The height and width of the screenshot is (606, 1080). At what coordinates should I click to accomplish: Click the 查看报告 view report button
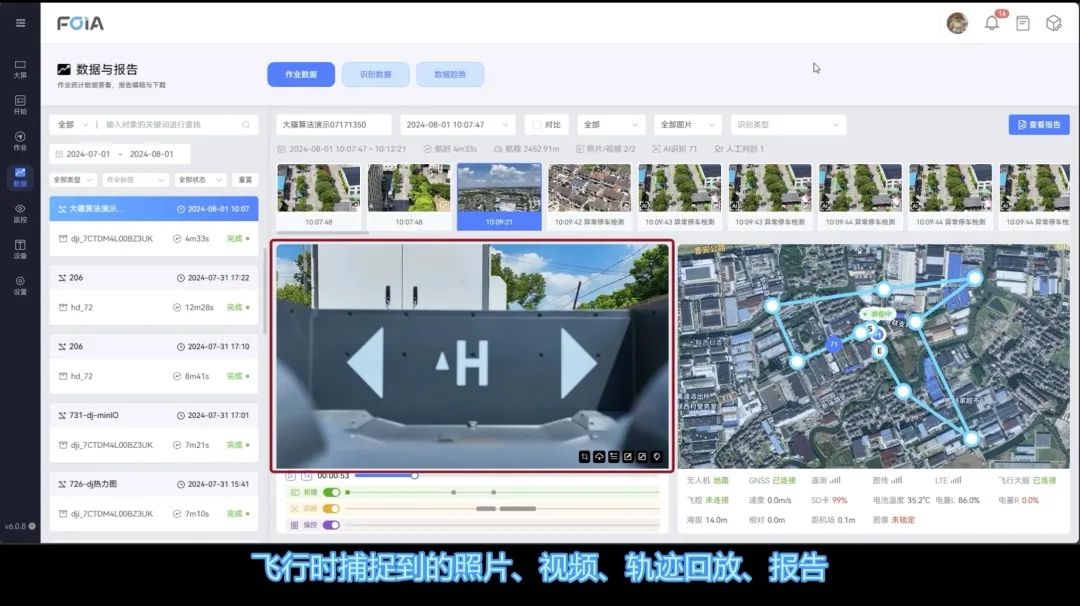tap(1038, 125)
